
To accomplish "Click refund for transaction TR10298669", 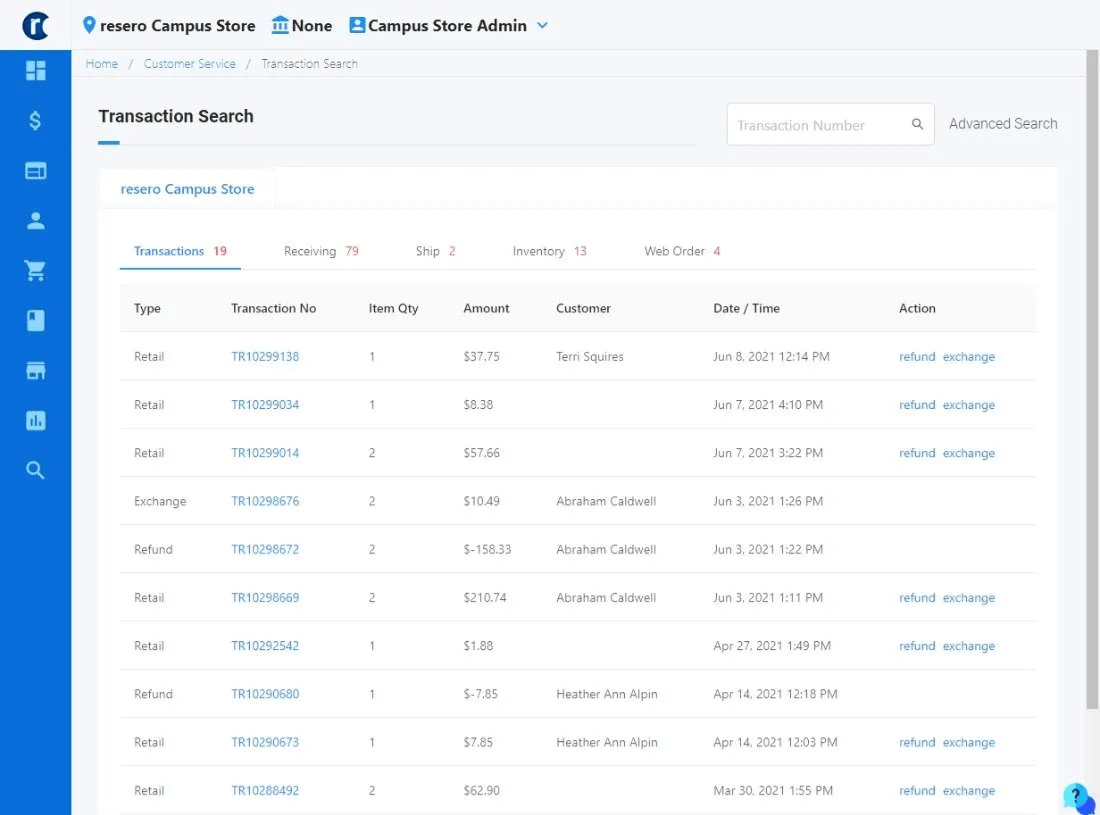I will tap(917, 598).
